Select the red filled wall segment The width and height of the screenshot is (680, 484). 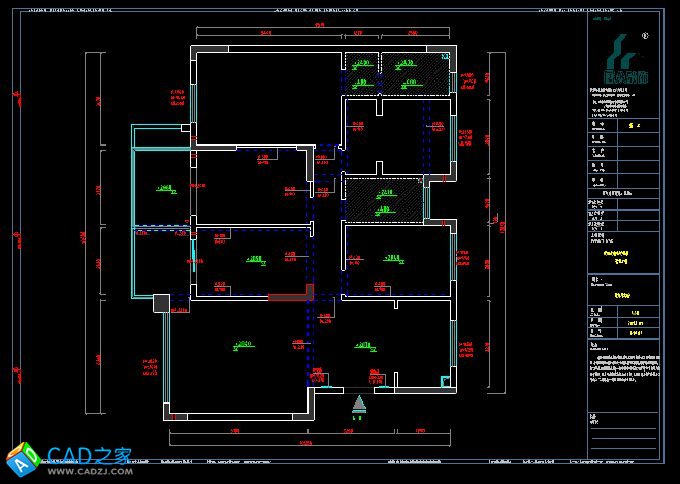tap(290, 296)
